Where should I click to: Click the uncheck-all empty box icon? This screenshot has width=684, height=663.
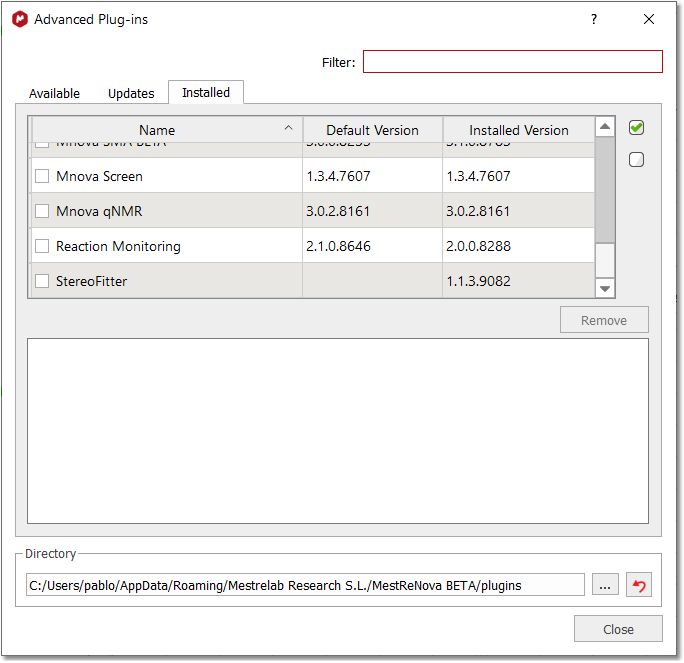tap(636, 160)
